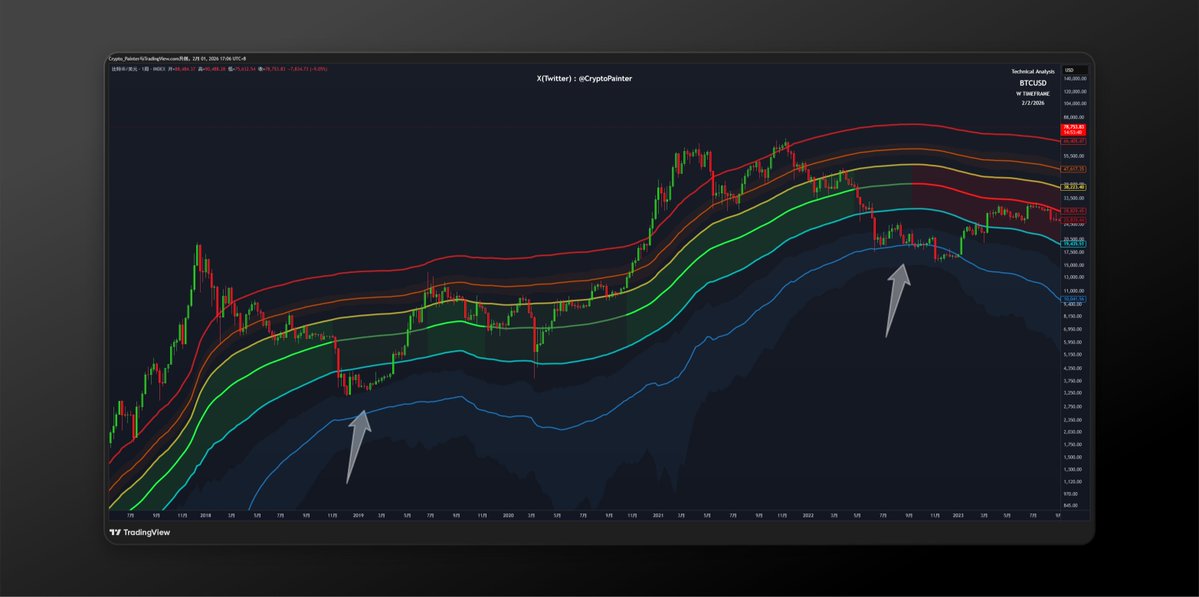
Task: Click the red-outlined 66,405.47 price axis label
Action: click(1074, 141)
